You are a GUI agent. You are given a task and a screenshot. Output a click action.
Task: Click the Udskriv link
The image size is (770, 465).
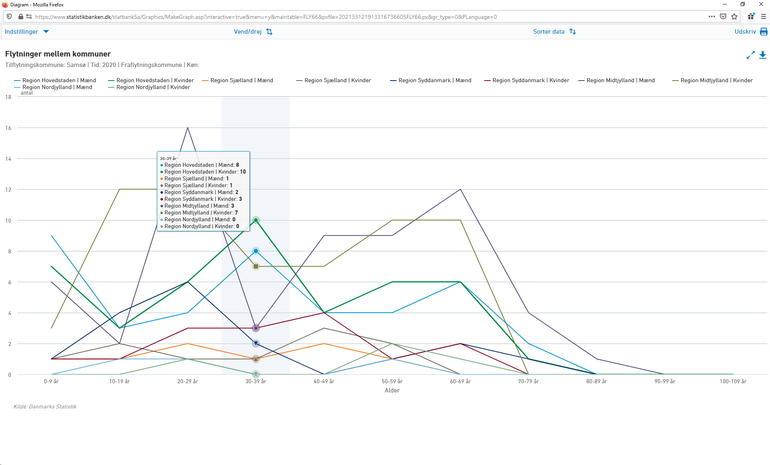pos(745,31)
